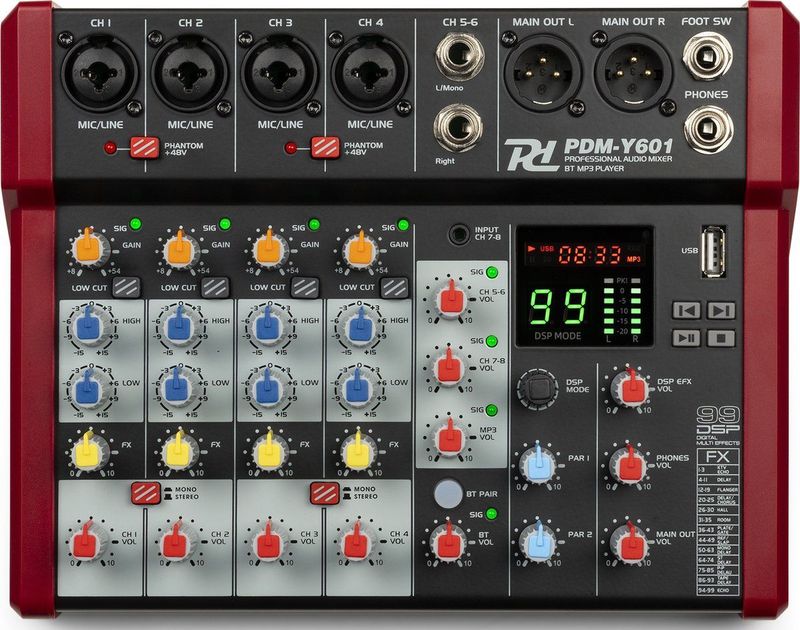Toggle mono/stereo switch for CH 3-4
The width and height of the screenshot is (800, 630).
point(324,493)
